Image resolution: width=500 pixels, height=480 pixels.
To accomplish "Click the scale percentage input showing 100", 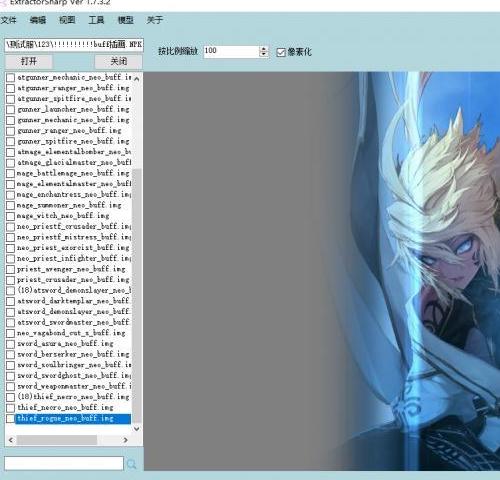I will (231, 51).
